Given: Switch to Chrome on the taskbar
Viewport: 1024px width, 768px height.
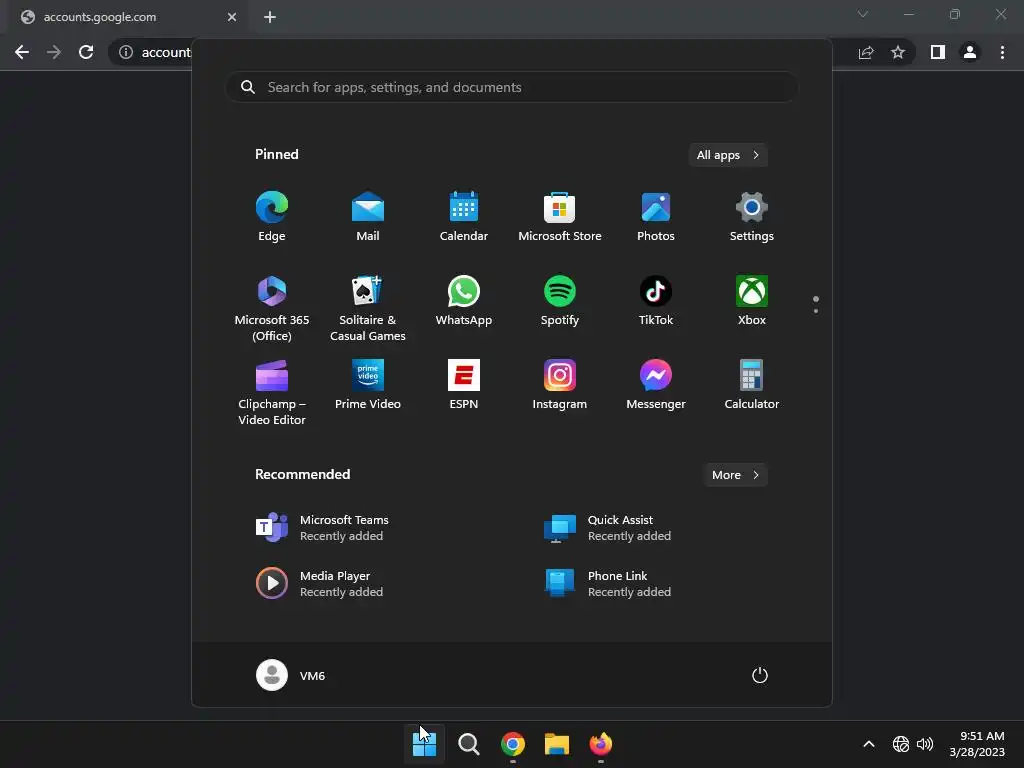Looking at the screenshot, I should point(513,744).
